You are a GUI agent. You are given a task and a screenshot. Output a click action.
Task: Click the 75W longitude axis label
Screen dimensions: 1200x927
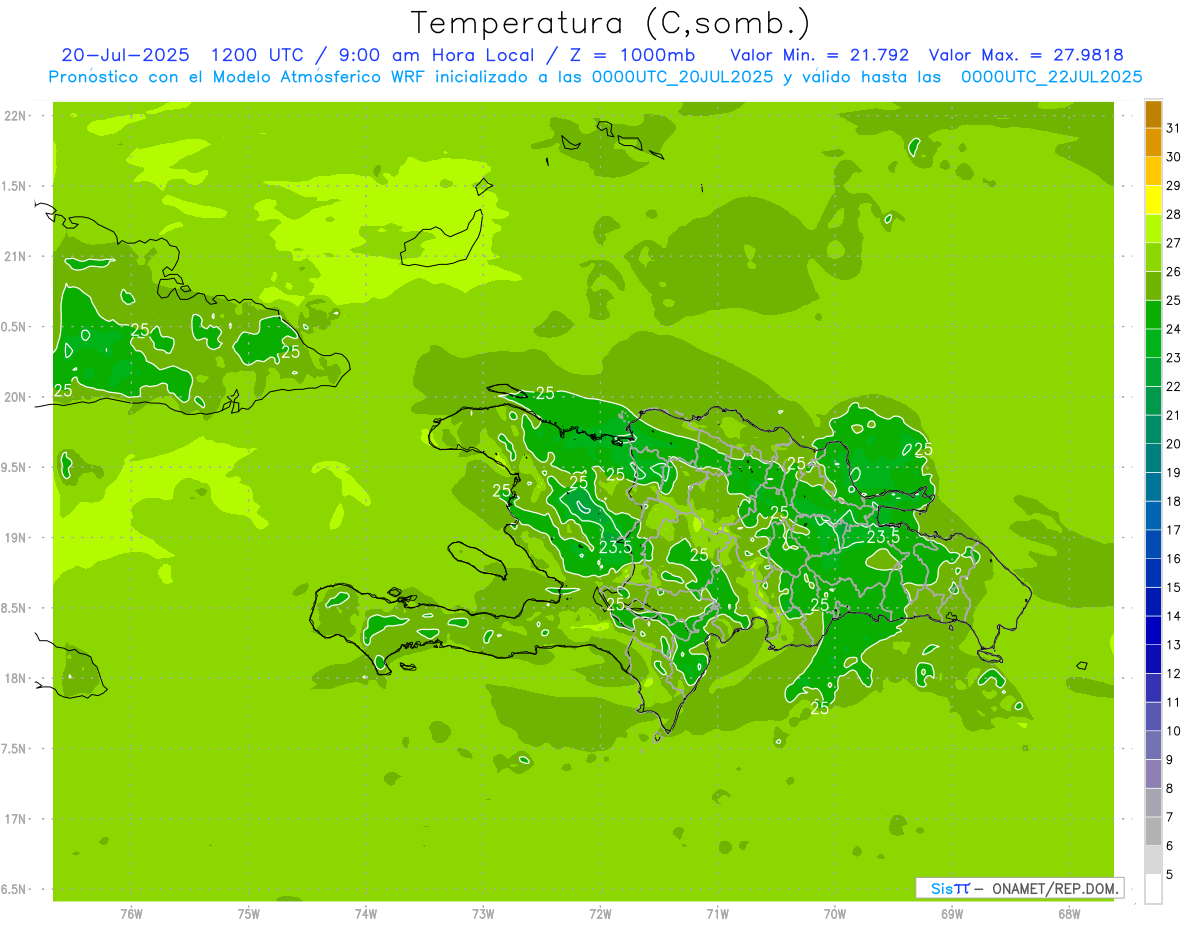pyautogui.click(x=249, y=913)
